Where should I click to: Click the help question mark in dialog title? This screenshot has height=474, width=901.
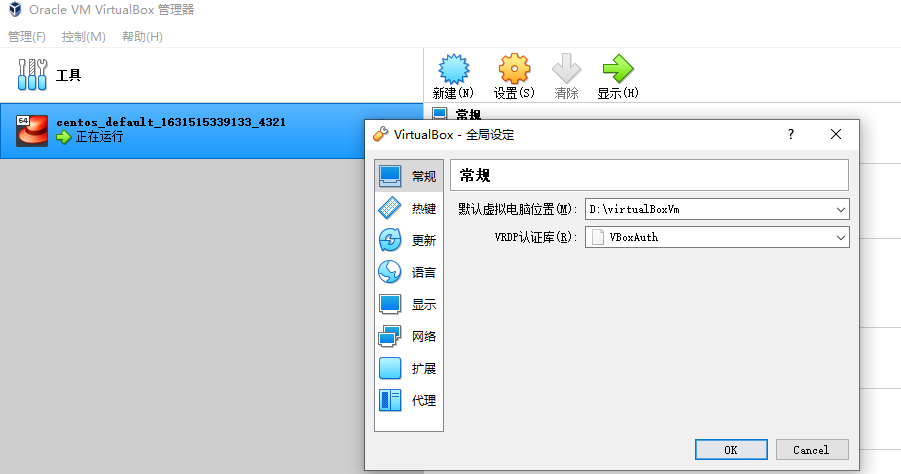791,134
